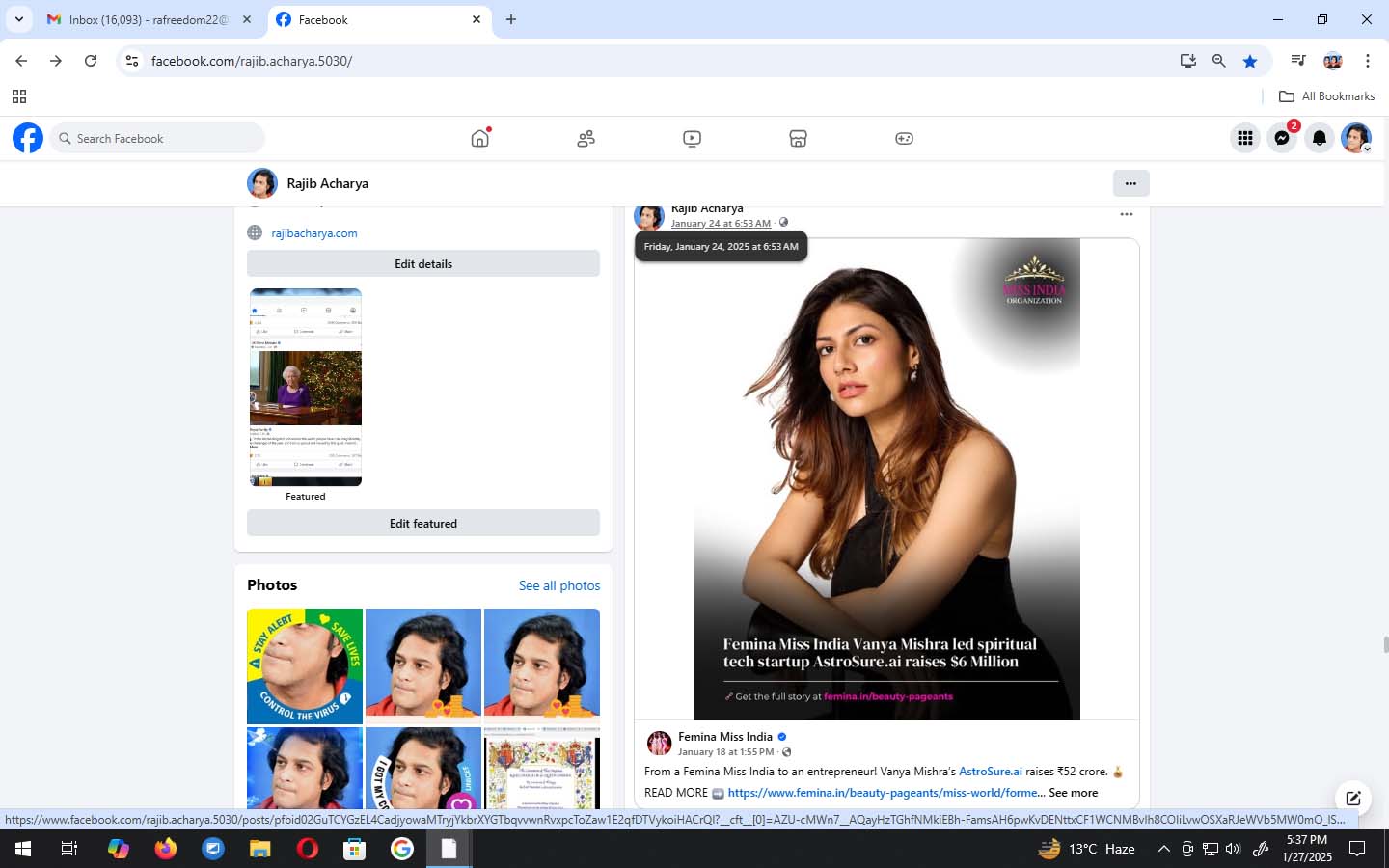Close the Facebook tab

pos(476,19)
